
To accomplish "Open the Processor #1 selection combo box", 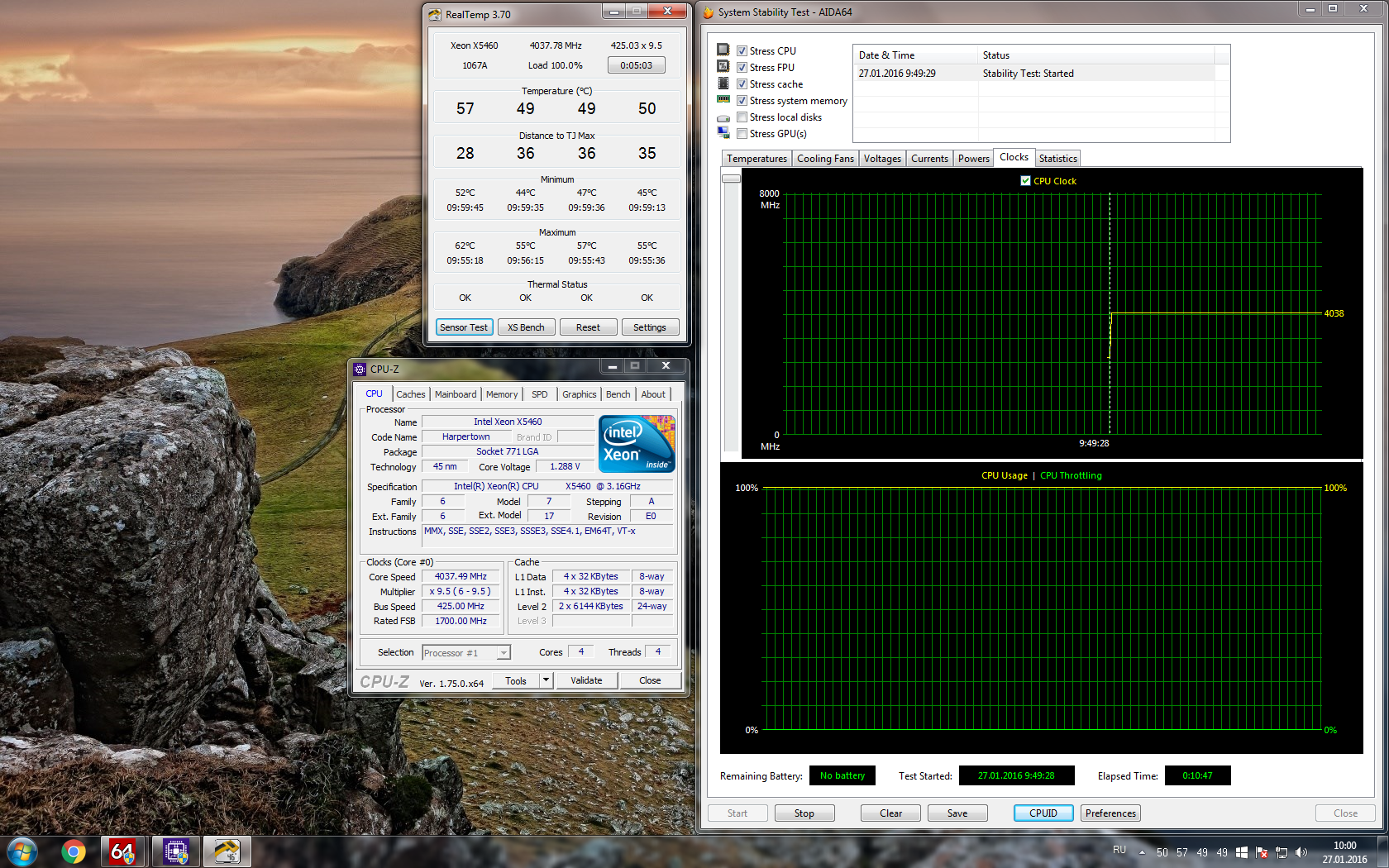I will click(x=466, y=653).
